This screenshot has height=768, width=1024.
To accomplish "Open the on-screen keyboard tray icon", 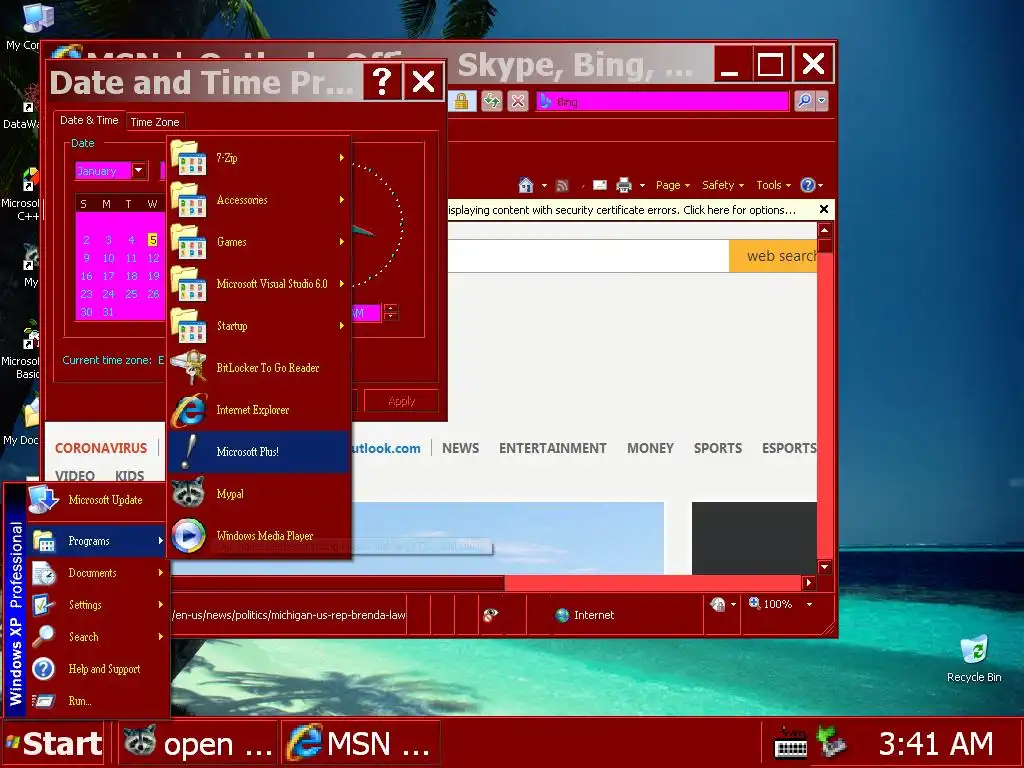I will (790, 744).
